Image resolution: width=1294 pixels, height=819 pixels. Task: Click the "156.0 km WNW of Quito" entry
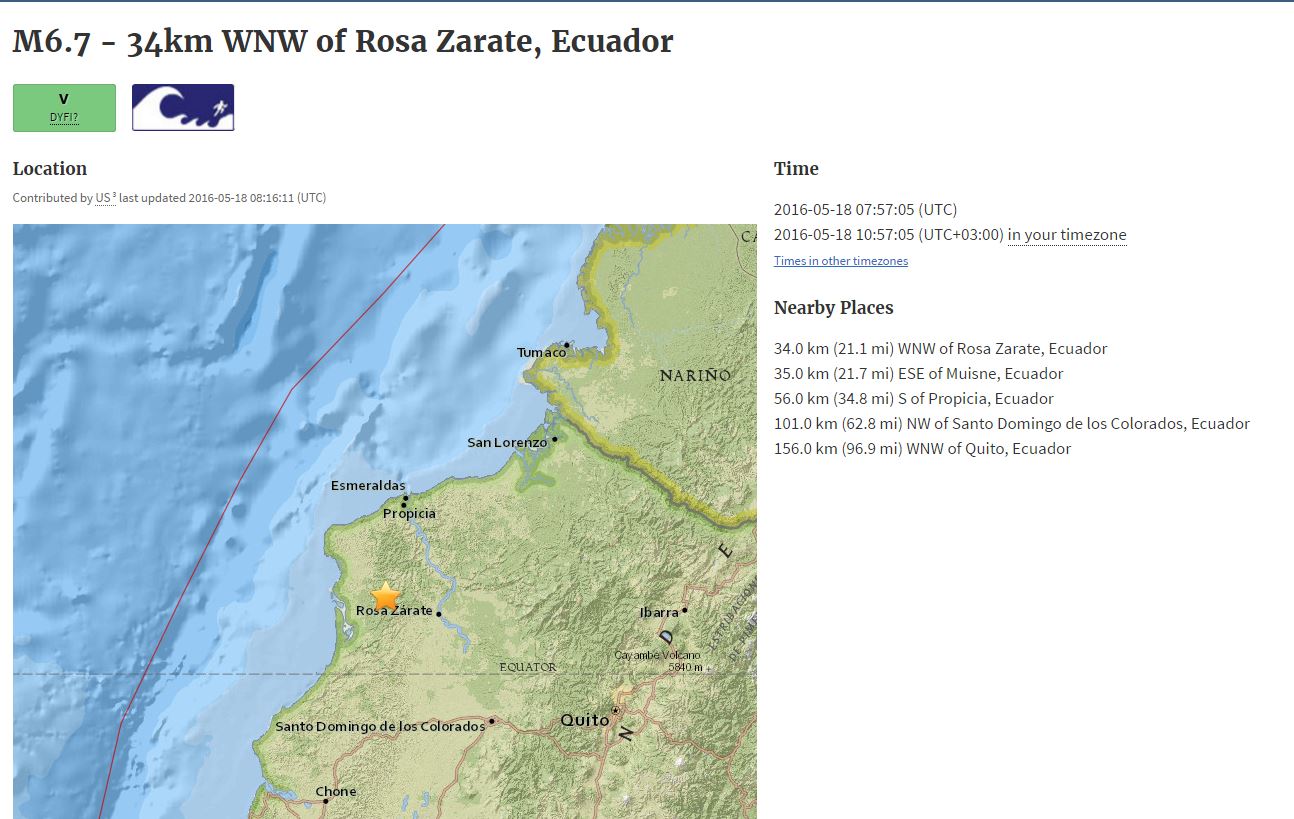[922, 449]
